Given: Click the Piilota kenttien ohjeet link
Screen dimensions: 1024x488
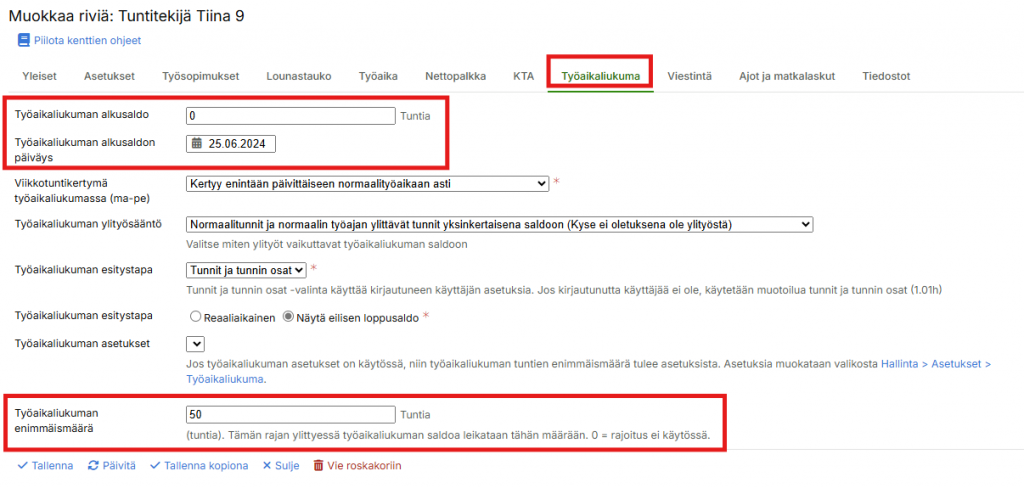Looking at the screenshot, I should (87, 41).
